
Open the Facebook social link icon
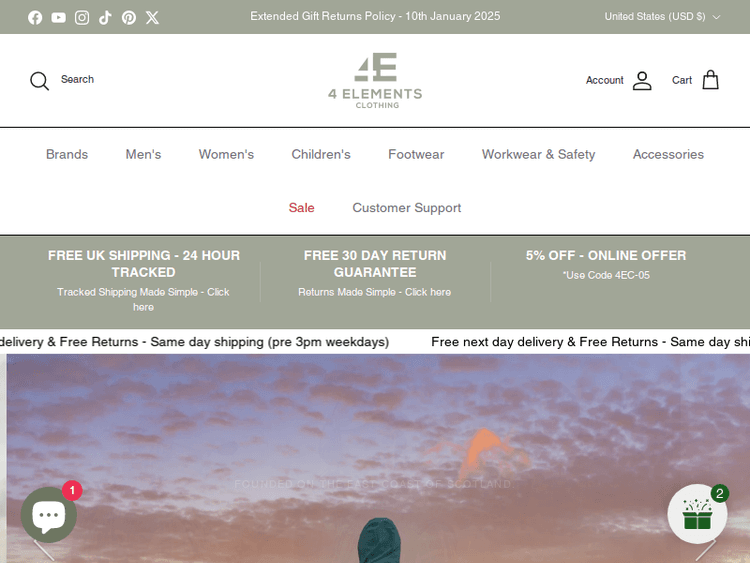[x=35, y=18]
